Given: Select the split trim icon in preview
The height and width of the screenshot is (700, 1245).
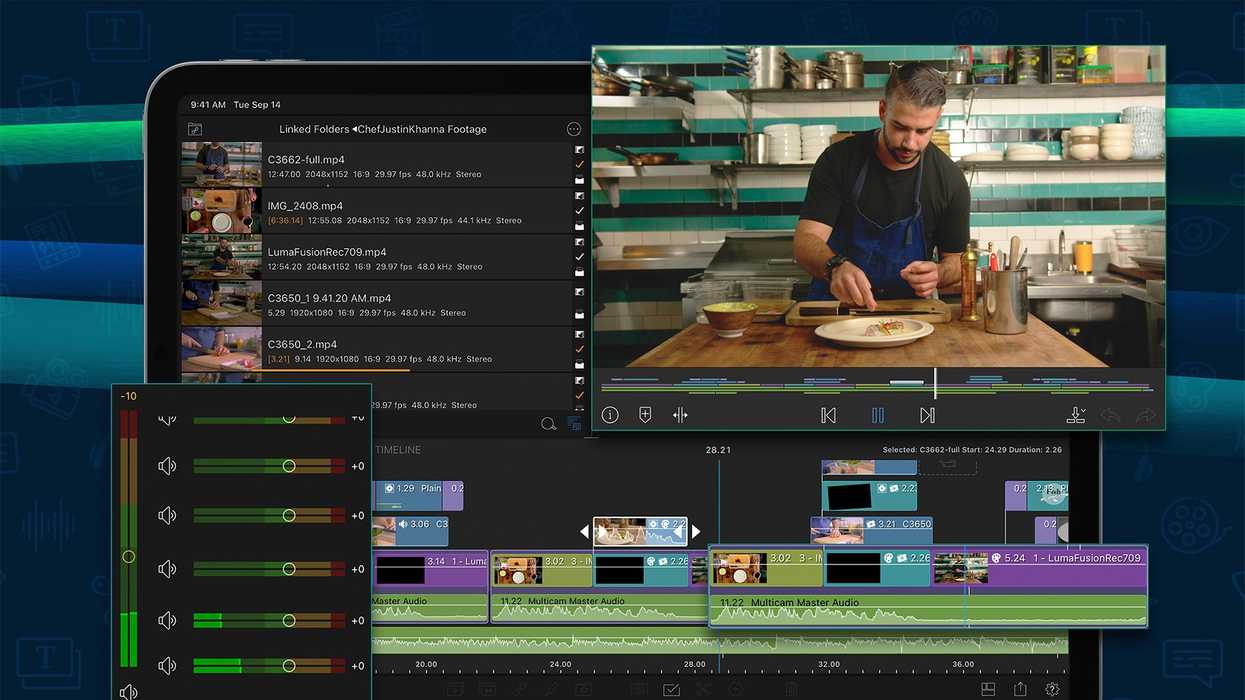Looking at the screenshot, I should click(x=680, y=415).
